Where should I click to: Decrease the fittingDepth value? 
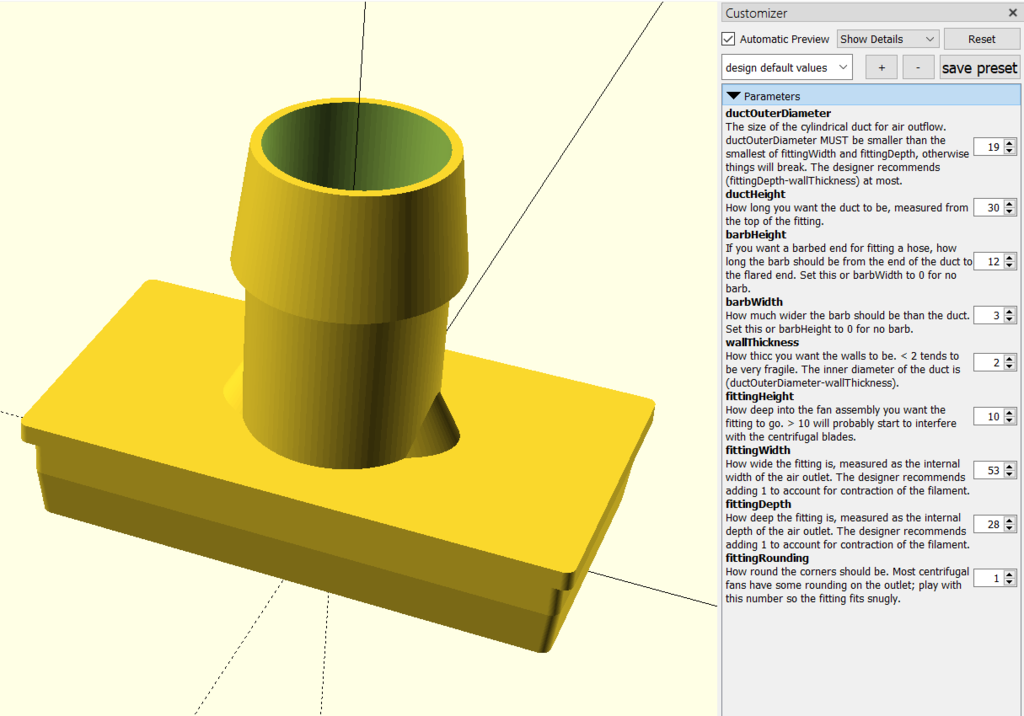(1007, 527)
